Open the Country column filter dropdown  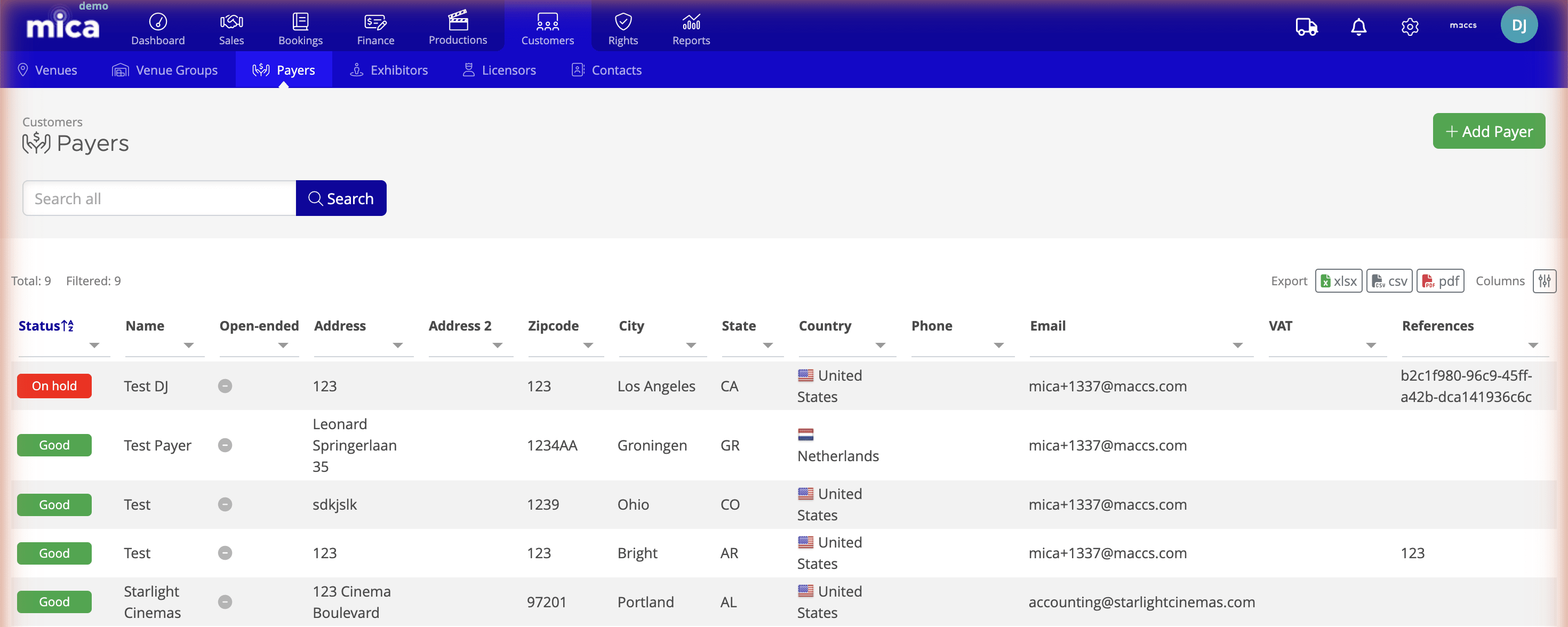pos(881,346)
